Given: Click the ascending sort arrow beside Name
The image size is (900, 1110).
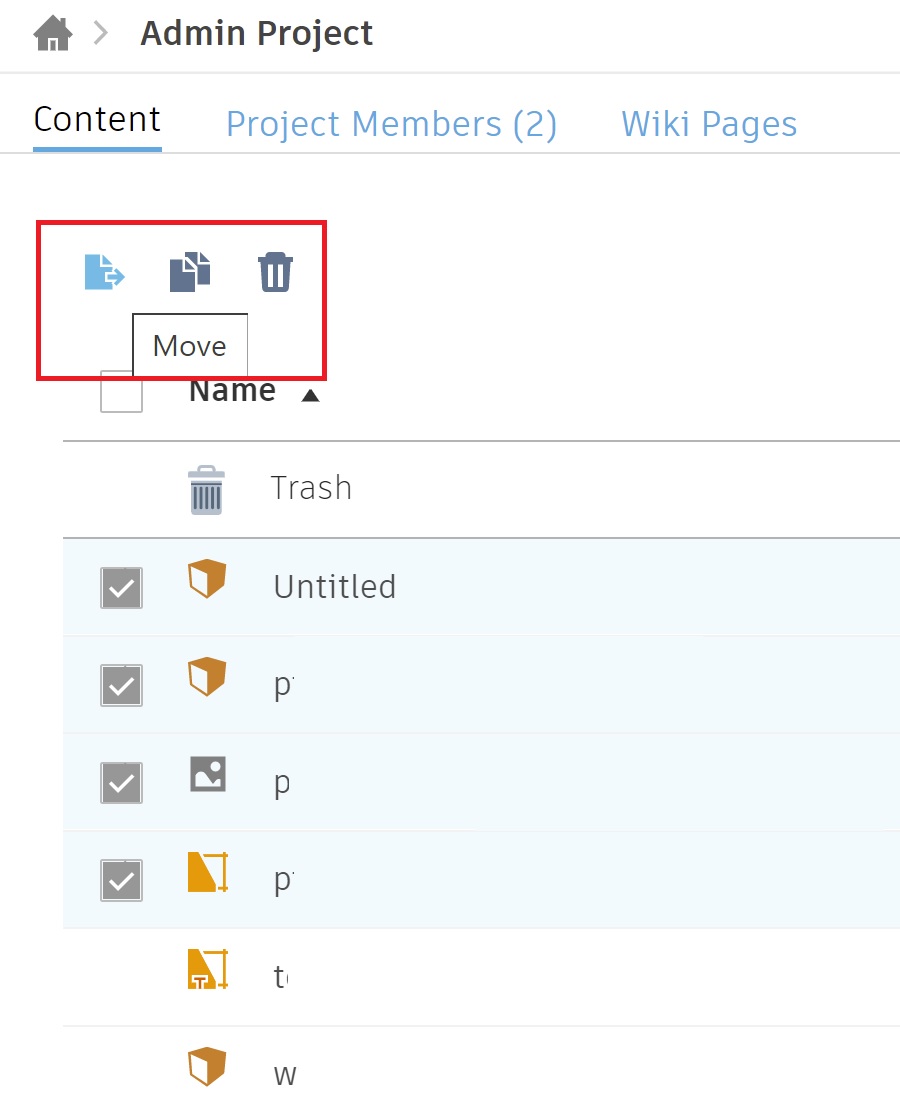Looking at the screenshot, I should (310, 394).
